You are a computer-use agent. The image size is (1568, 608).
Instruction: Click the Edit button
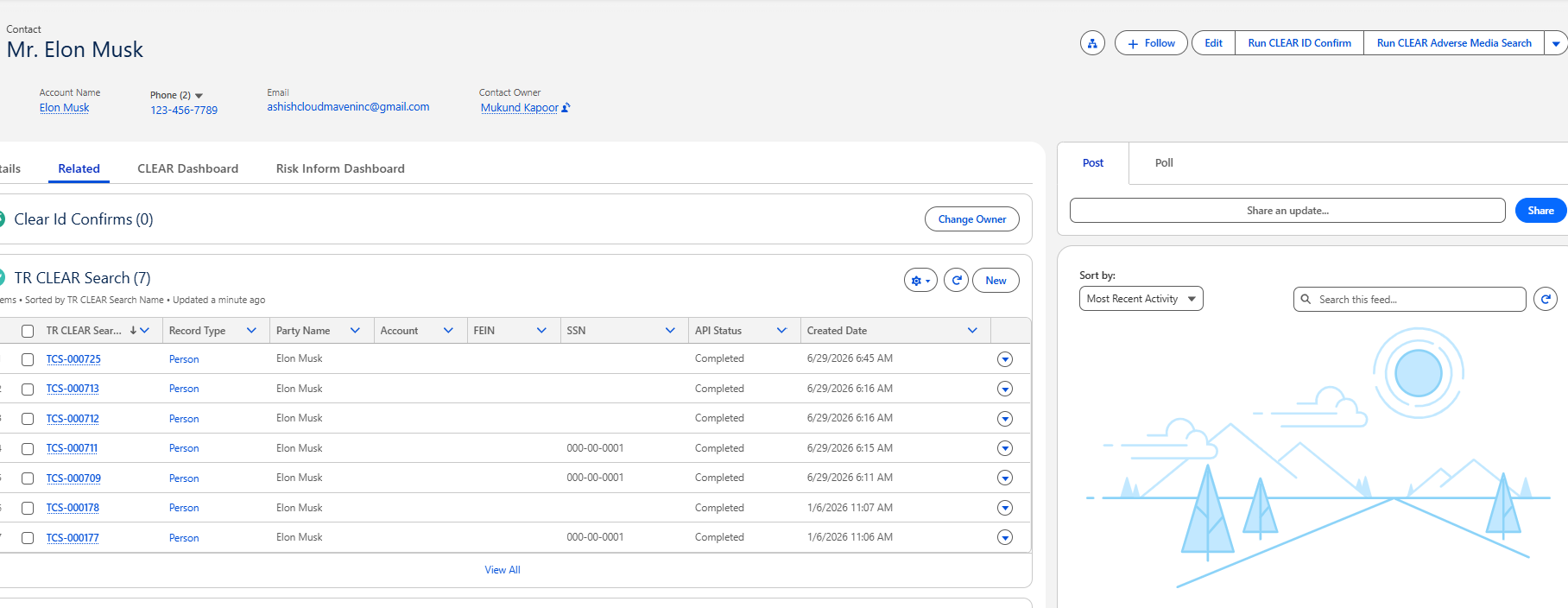[1213, 43]
